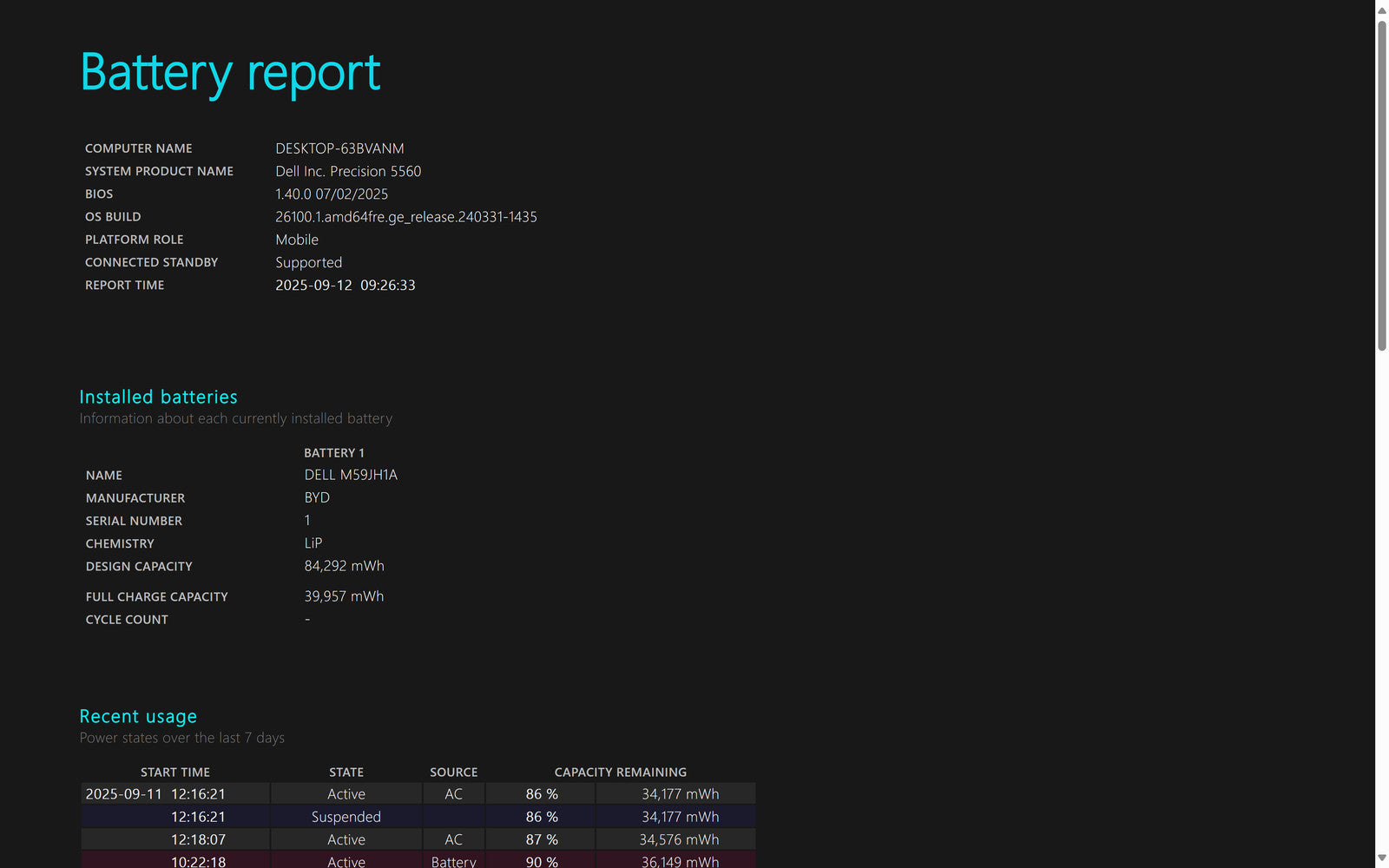Click the vertical scrollbar thumb
The height and width of the screenshot is (868, 1389).
coord(1381,185)
